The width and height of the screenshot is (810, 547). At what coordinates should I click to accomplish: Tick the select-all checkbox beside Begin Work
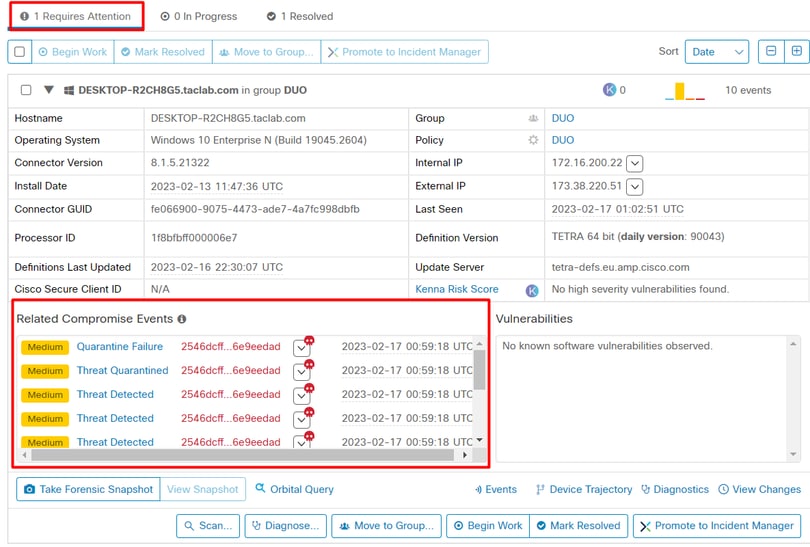[20, 52]
